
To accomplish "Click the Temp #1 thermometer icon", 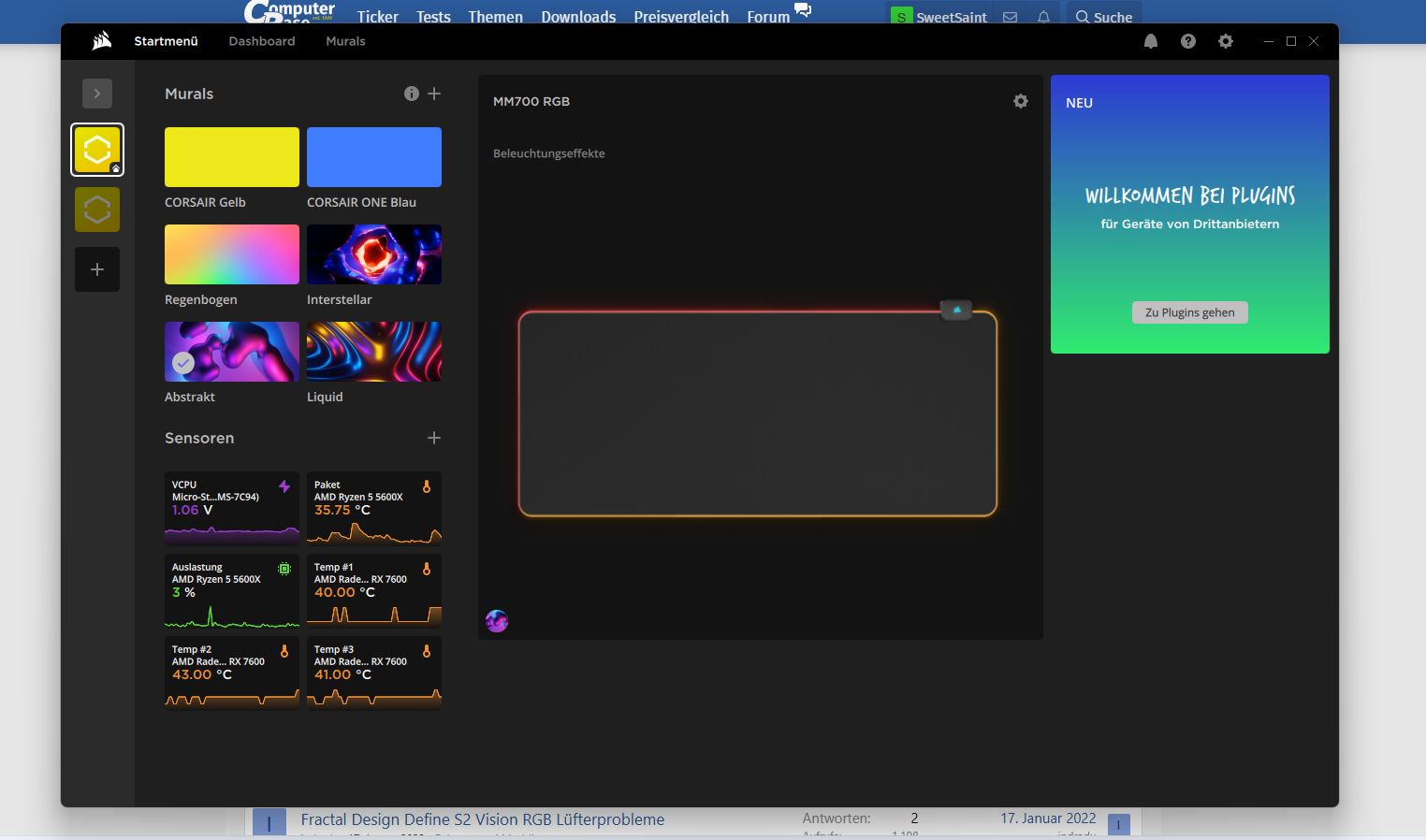I will pyautogui.click(x=427, y=569).
